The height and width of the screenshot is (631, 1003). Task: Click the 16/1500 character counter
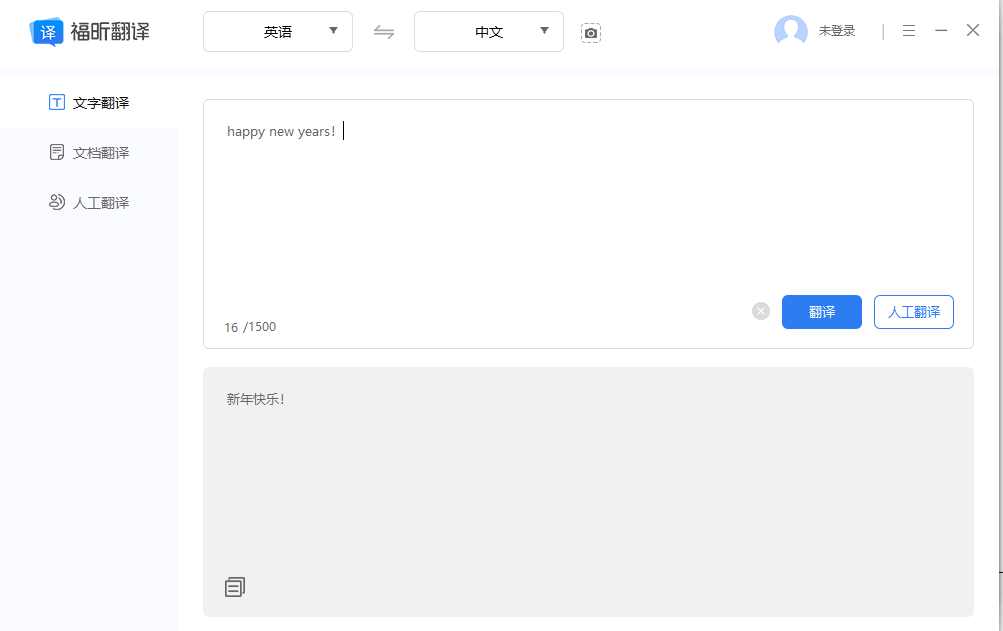coord(250,327)
